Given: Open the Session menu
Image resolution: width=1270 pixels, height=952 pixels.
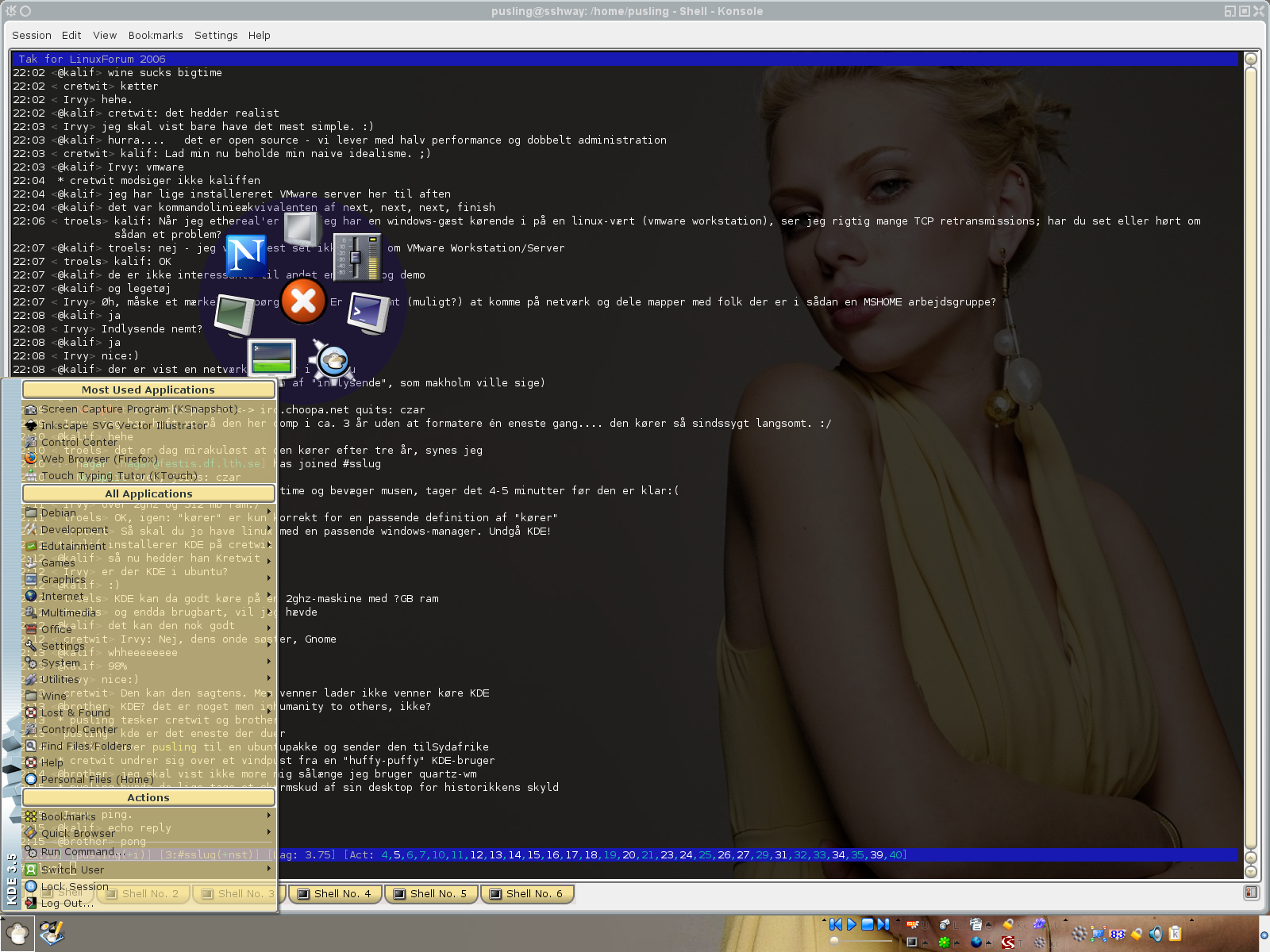Looking at the screenshot, I should (x=32, y=36).
